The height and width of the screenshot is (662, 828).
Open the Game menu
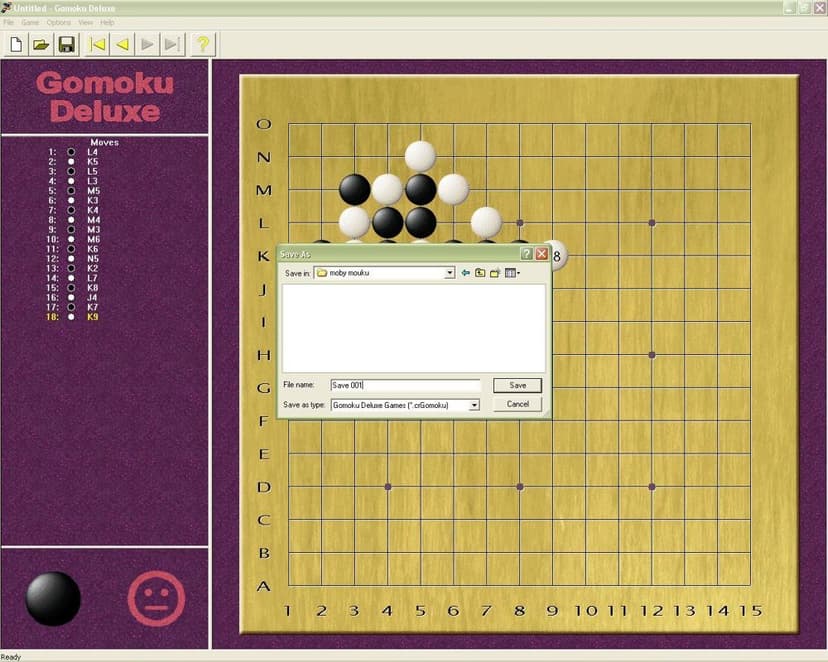coord(30,23)
